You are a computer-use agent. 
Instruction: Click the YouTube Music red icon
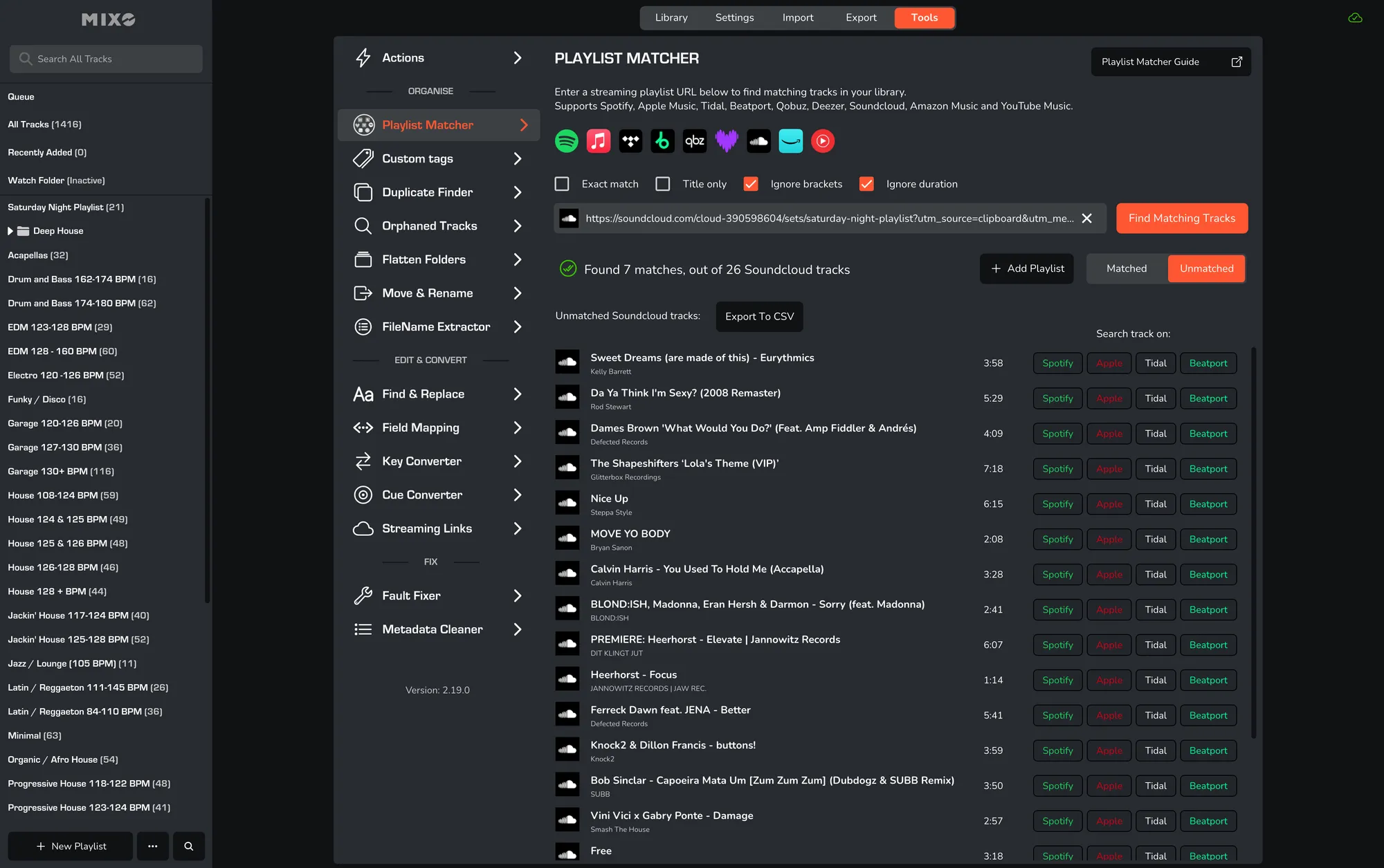point(823,141)
